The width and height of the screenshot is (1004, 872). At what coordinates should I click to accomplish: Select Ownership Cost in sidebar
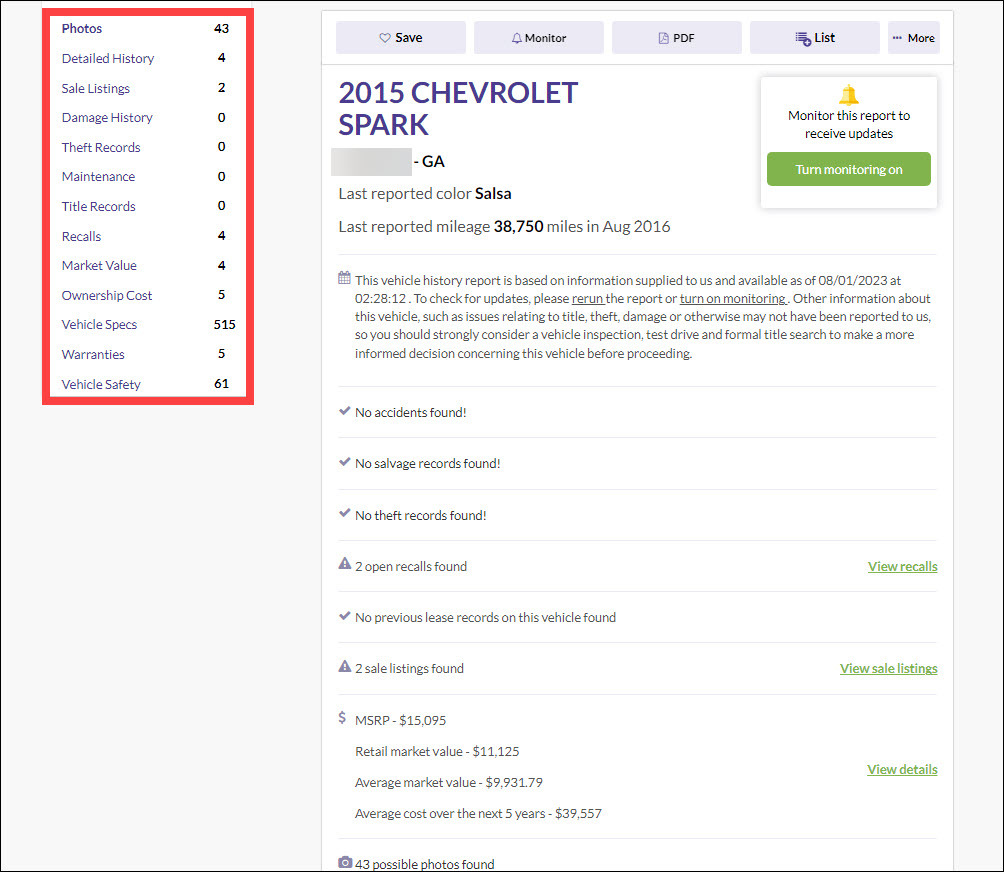pos(107,295)
